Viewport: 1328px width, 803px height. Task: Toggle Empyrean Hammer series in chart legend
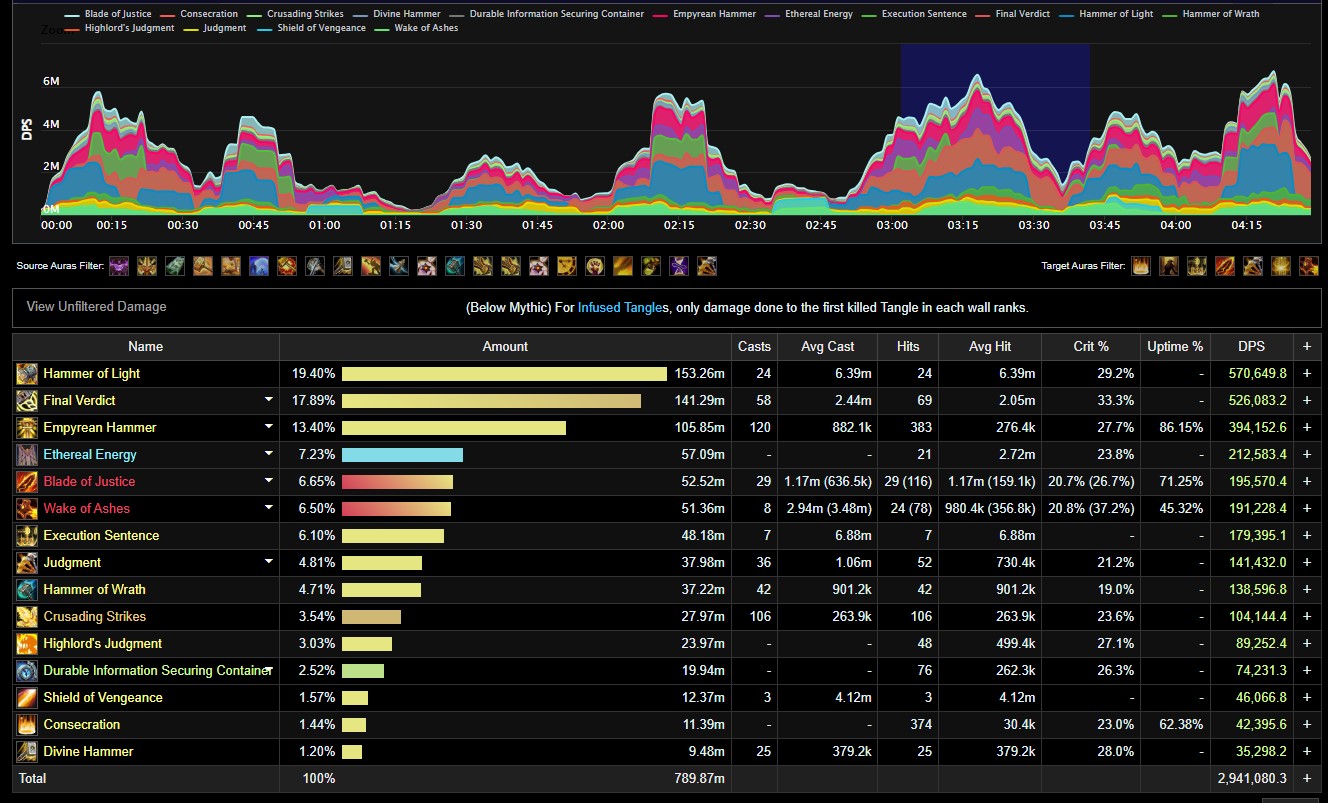703,14
